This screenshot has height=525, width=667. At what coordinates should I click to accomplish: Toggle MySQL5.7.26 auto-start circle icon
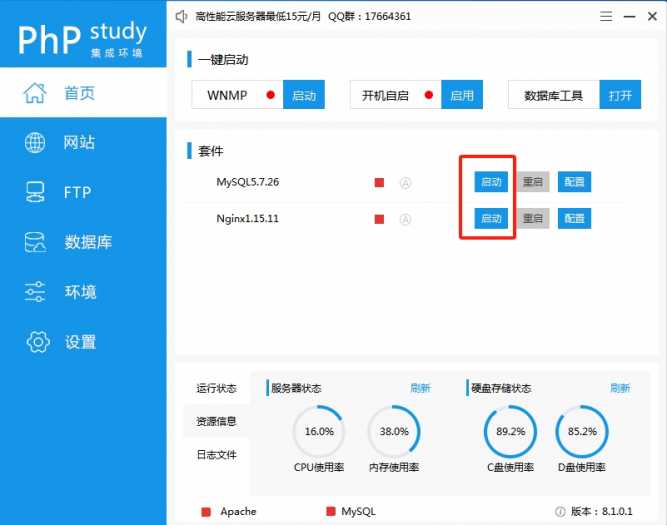(x=405, y=183)
